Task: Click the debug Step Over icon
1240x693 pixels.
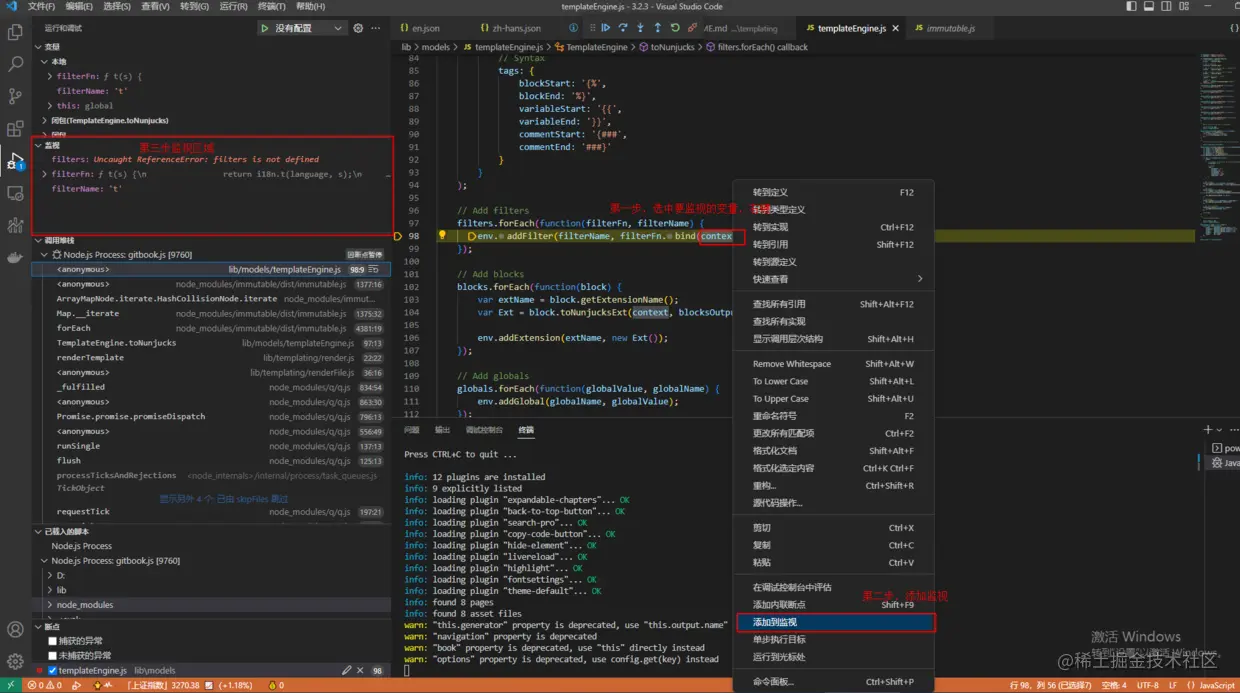Action: 623,28
